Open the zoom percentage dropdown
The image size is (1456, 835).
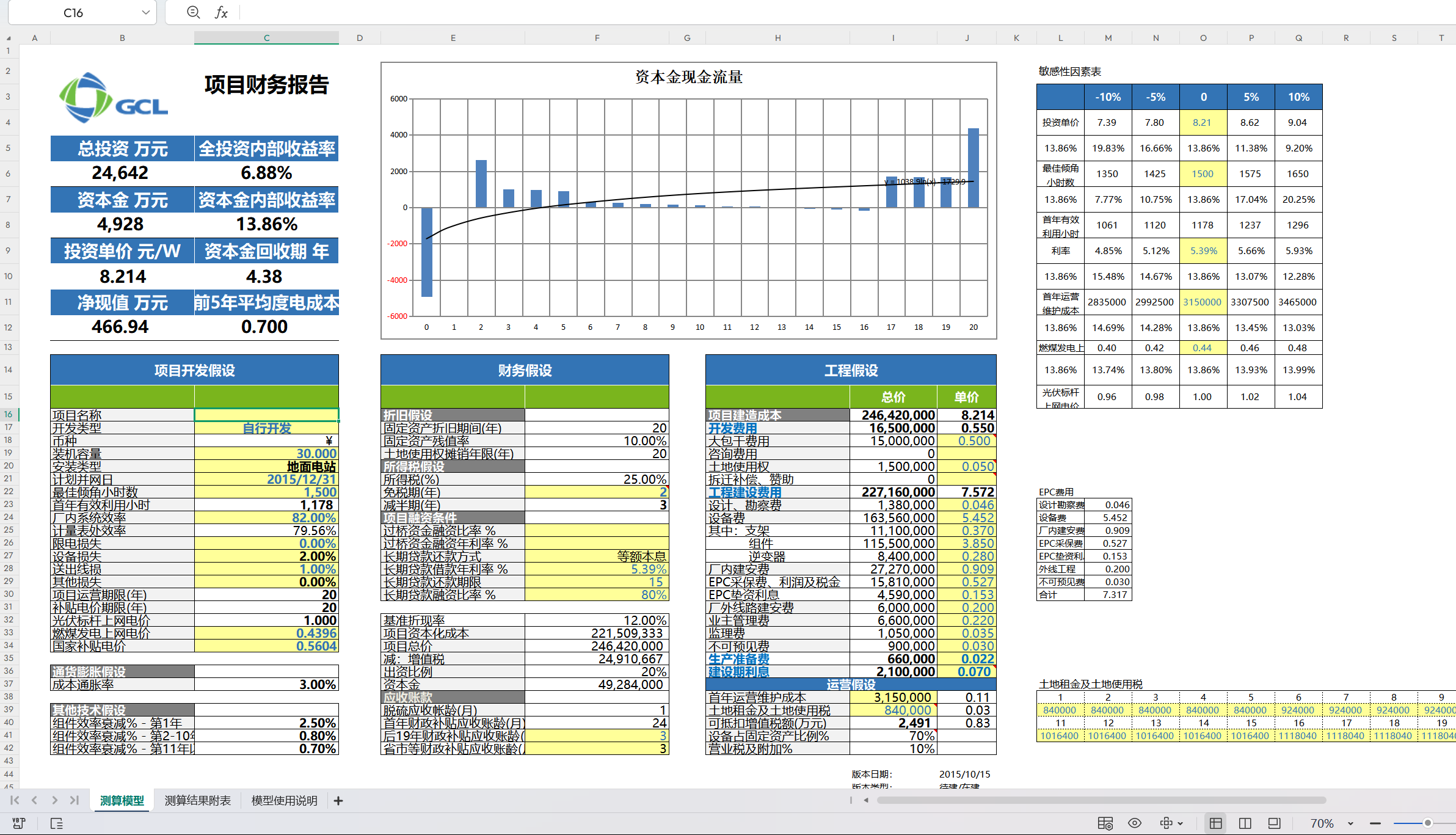coord(1350,823)
